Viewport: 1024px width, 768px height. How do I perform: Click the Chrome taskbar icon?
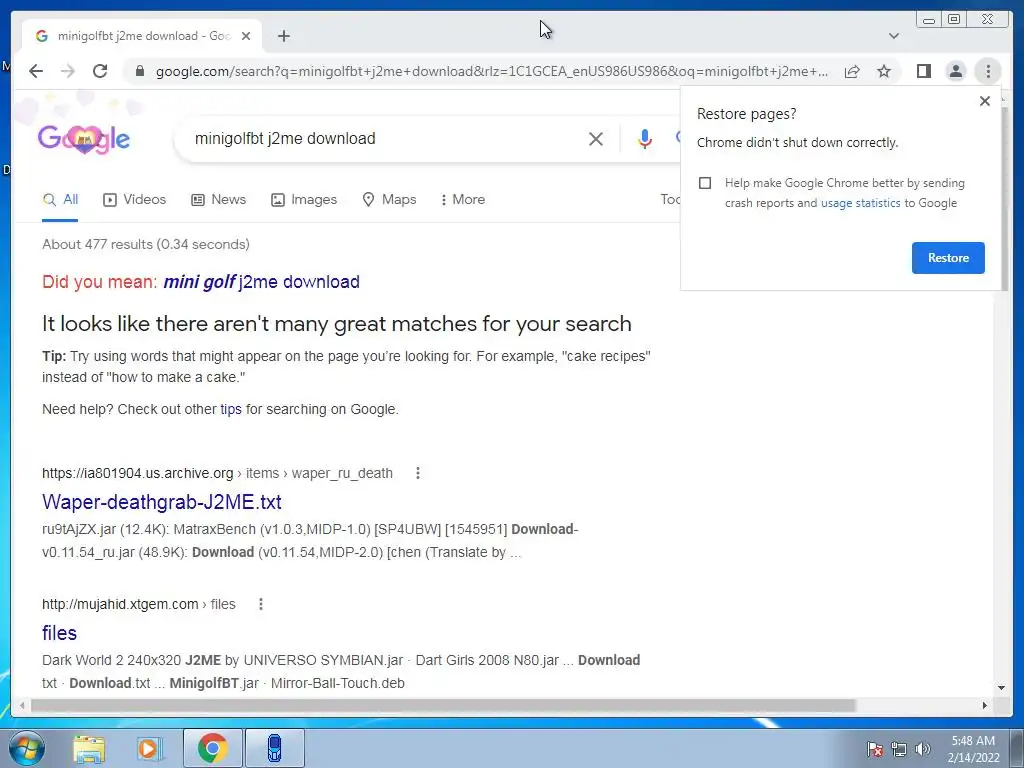(213, 748)
